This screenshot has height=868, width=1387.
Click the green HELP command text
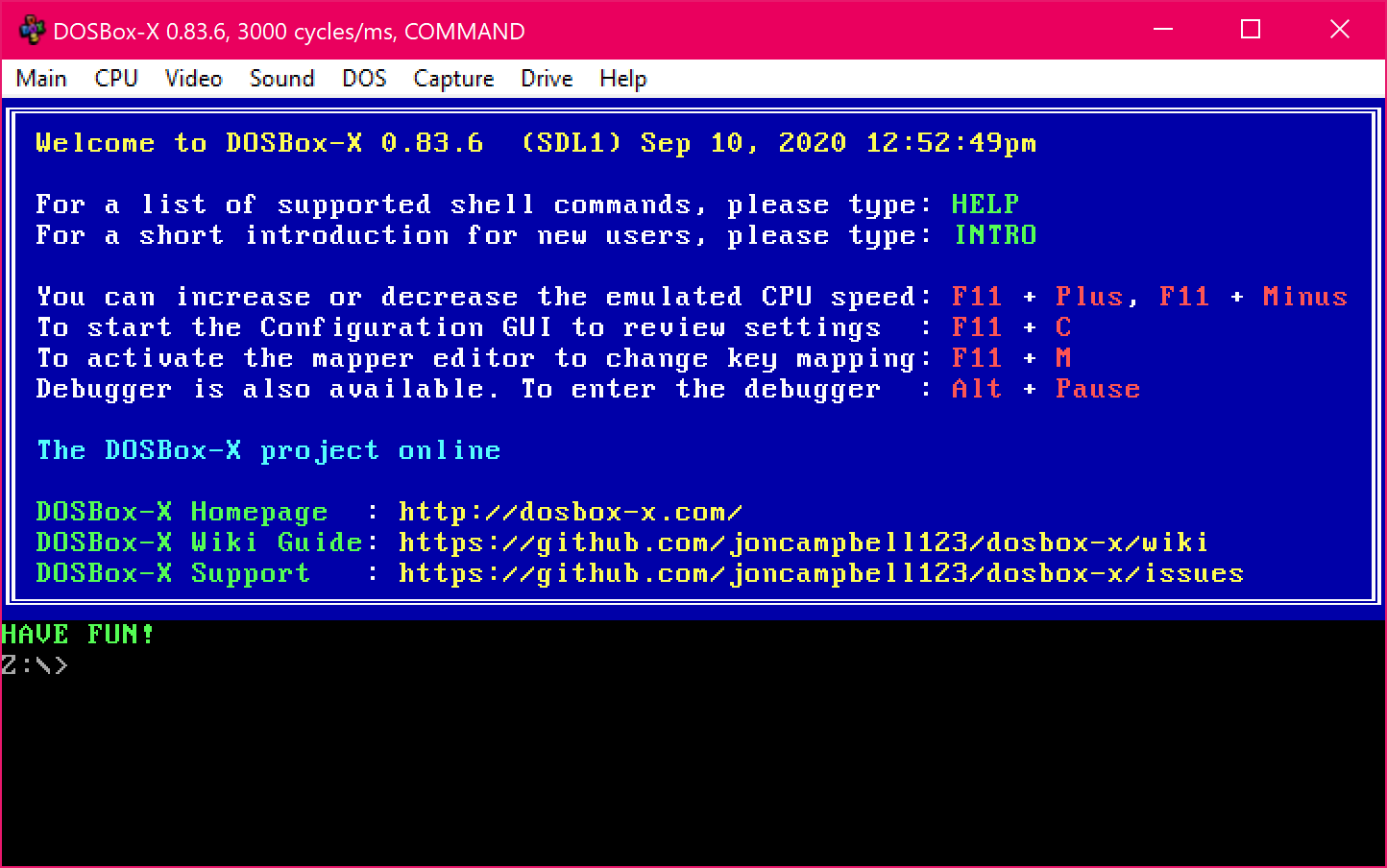pos(985,204)
